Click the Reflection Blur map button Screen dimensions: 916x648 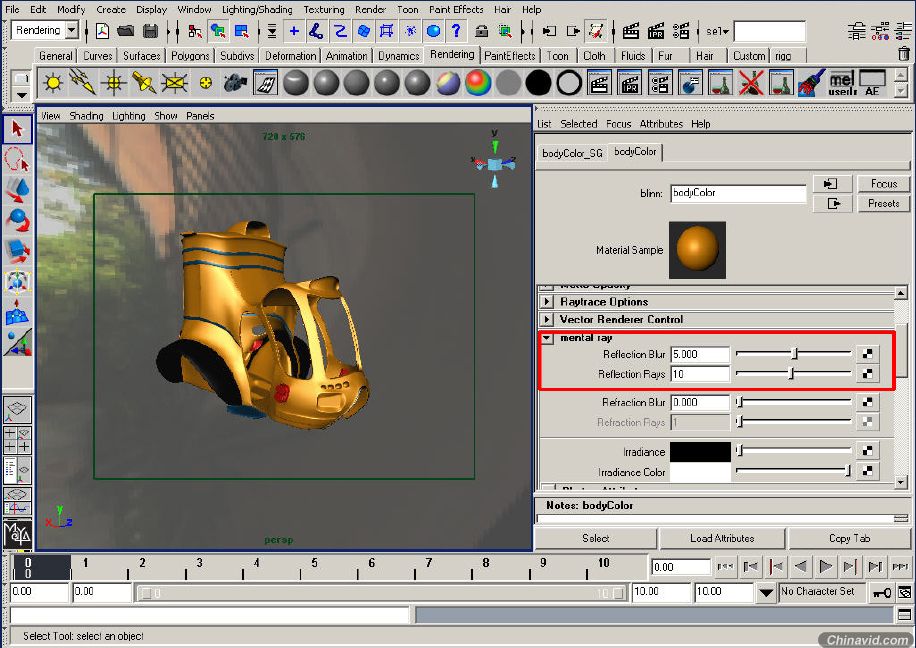coord(867,354)
